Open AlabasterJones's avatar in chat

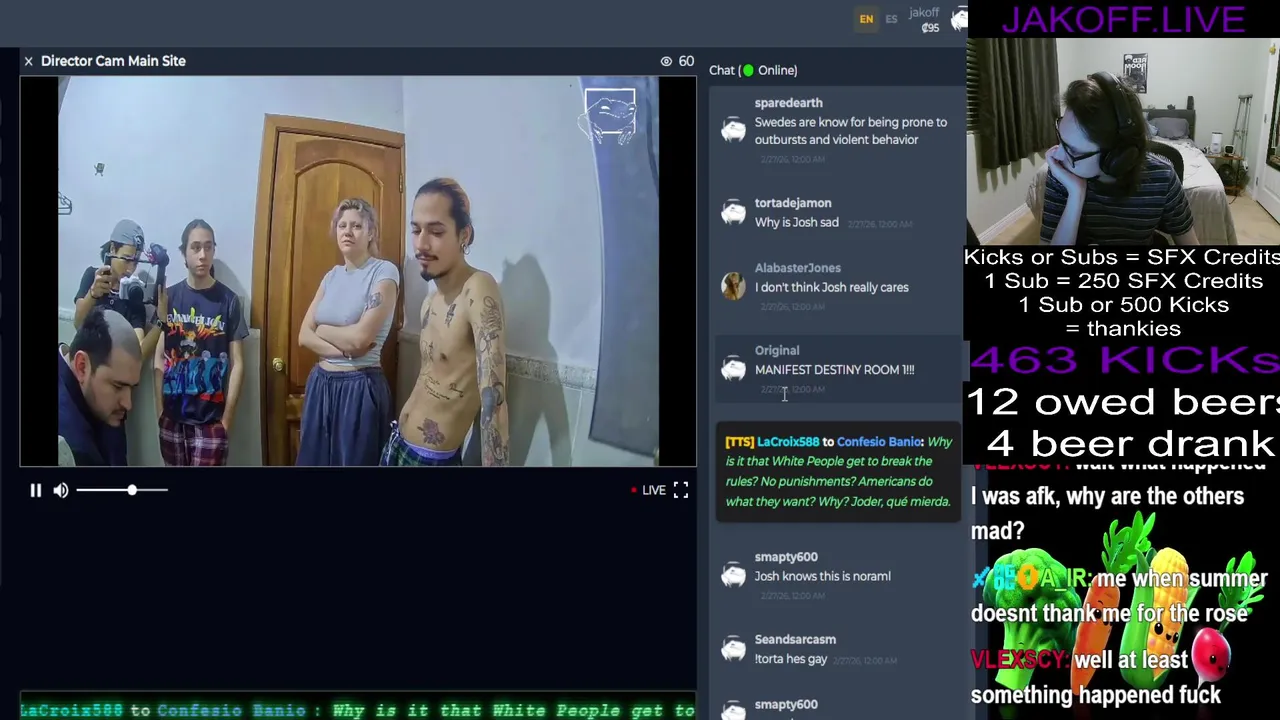coord(734,286)
